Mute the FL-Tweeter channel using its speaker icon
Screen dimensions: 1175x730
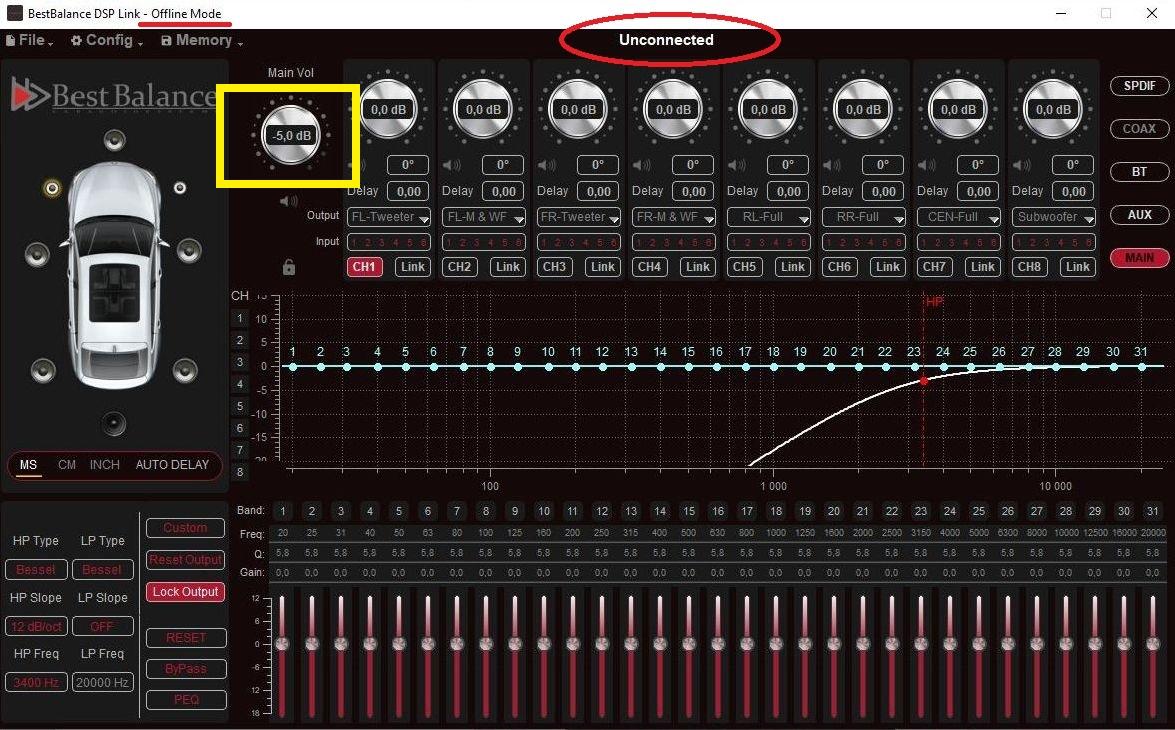pyautogui.click(x=357, y=165)
